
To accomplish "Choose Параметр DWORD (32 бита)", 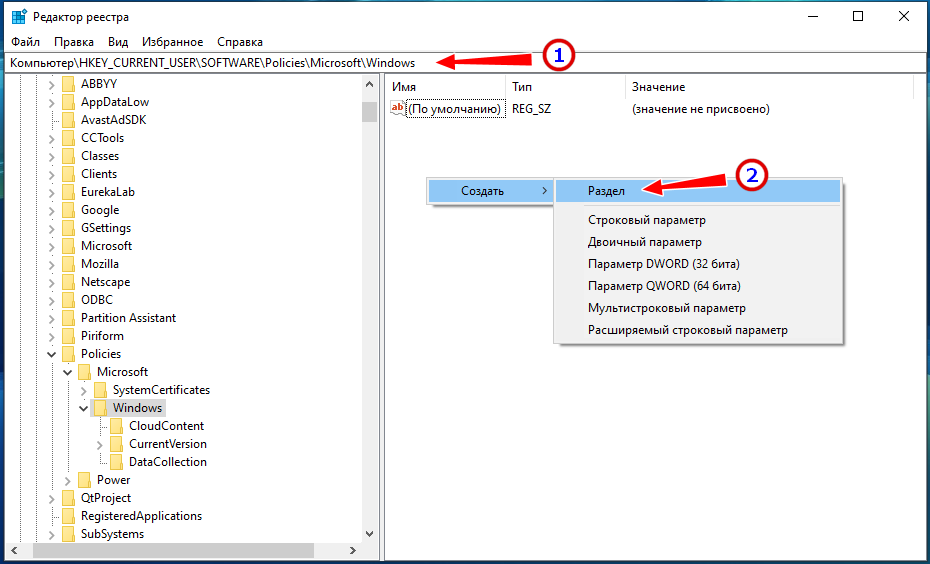I will pos(698,264).
